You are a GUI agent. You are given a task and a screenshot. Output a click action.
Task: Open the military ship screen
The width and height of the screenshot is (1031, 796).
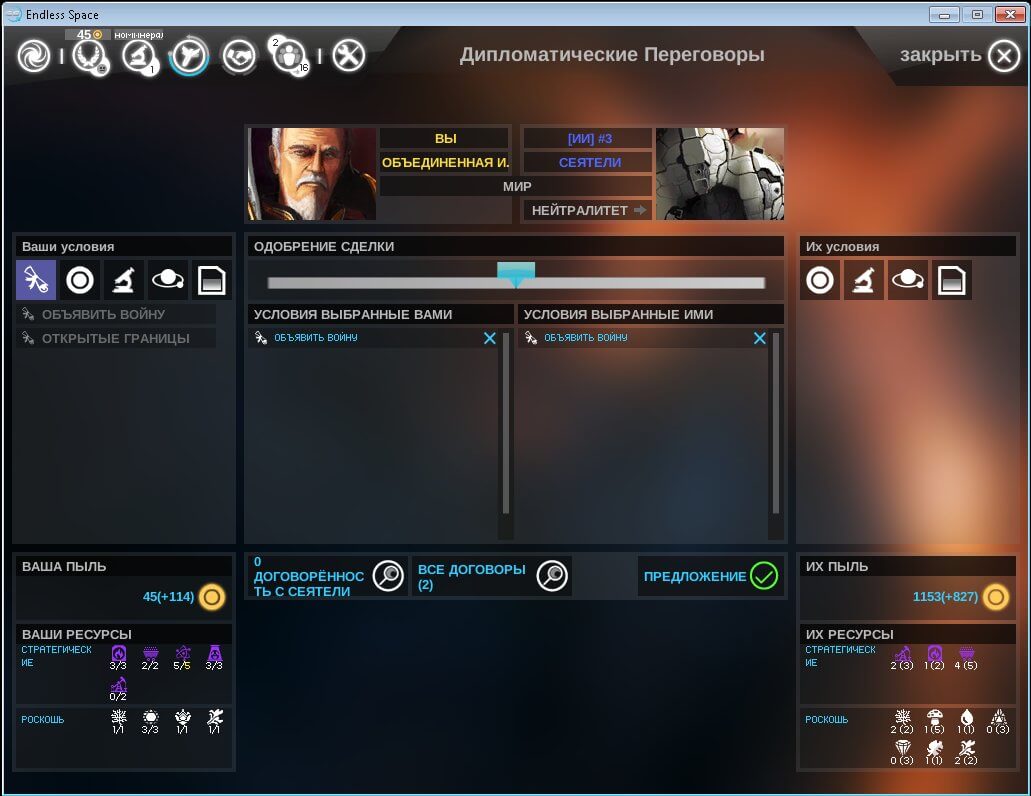click(x=188, y=56)
